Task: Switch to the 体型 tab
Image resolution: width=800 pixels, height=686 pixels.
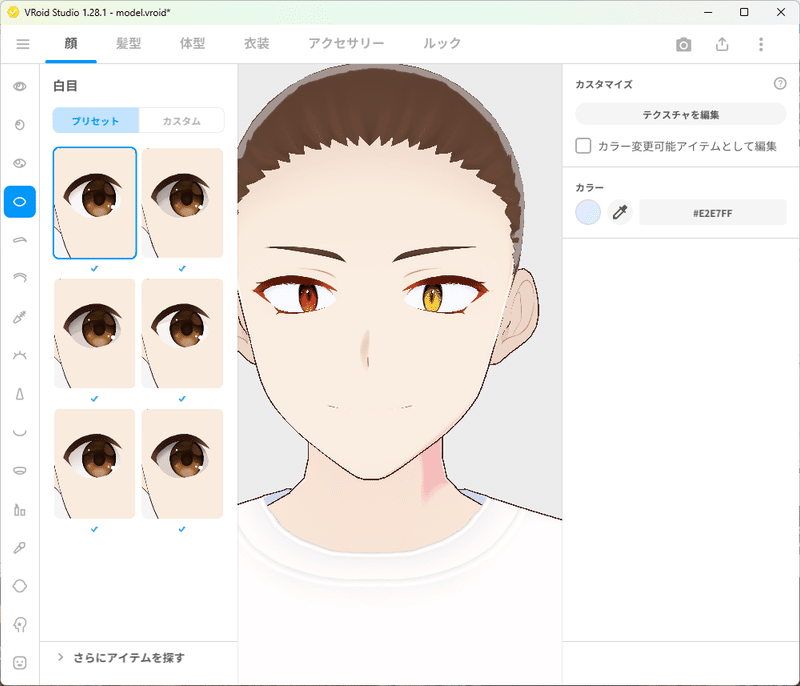Action: click(192, 44)
